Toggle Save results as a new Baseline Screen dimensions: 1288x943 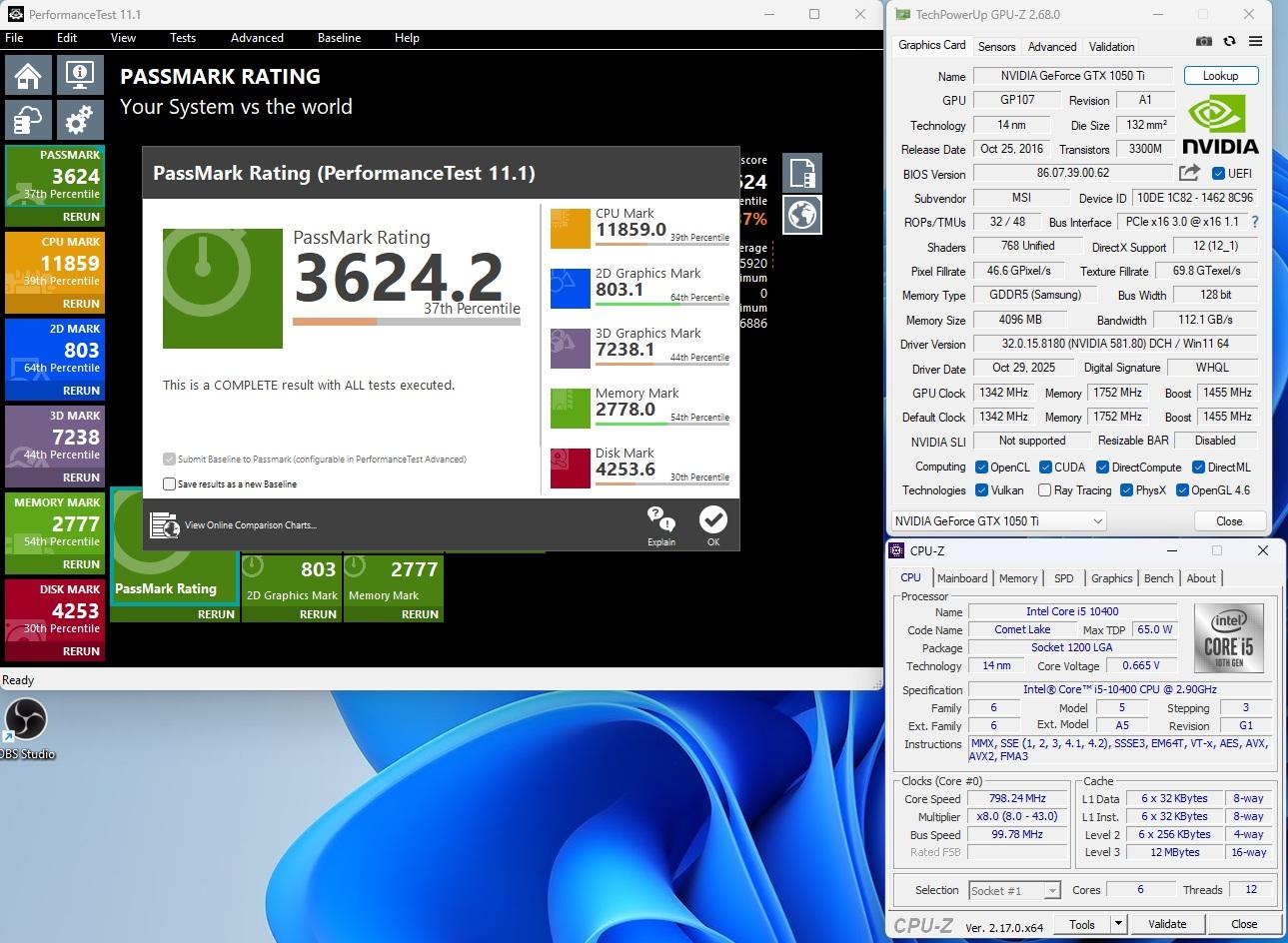click(169, 483)
